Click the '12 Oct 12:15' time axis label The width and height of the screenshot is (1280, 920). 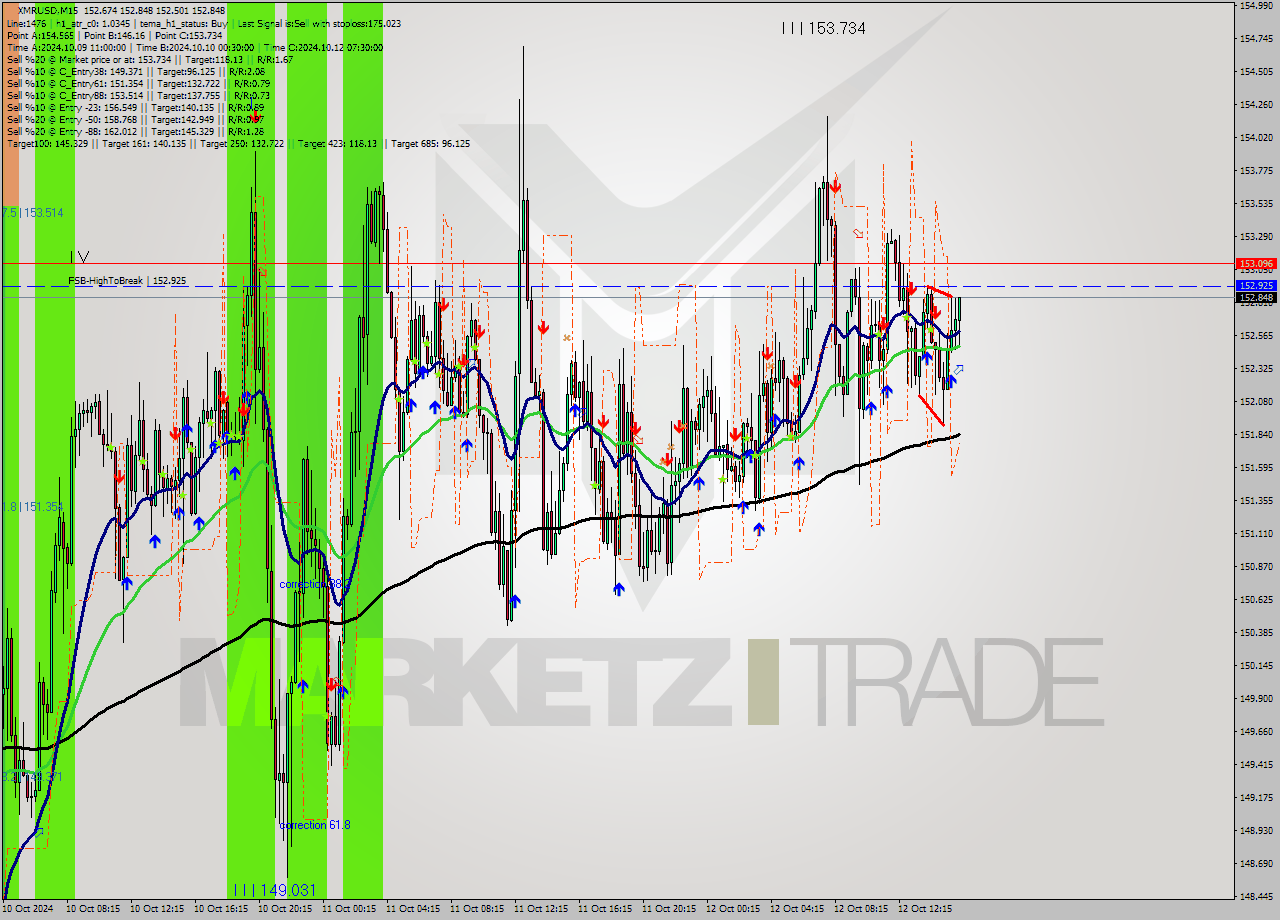coord(925,909)
